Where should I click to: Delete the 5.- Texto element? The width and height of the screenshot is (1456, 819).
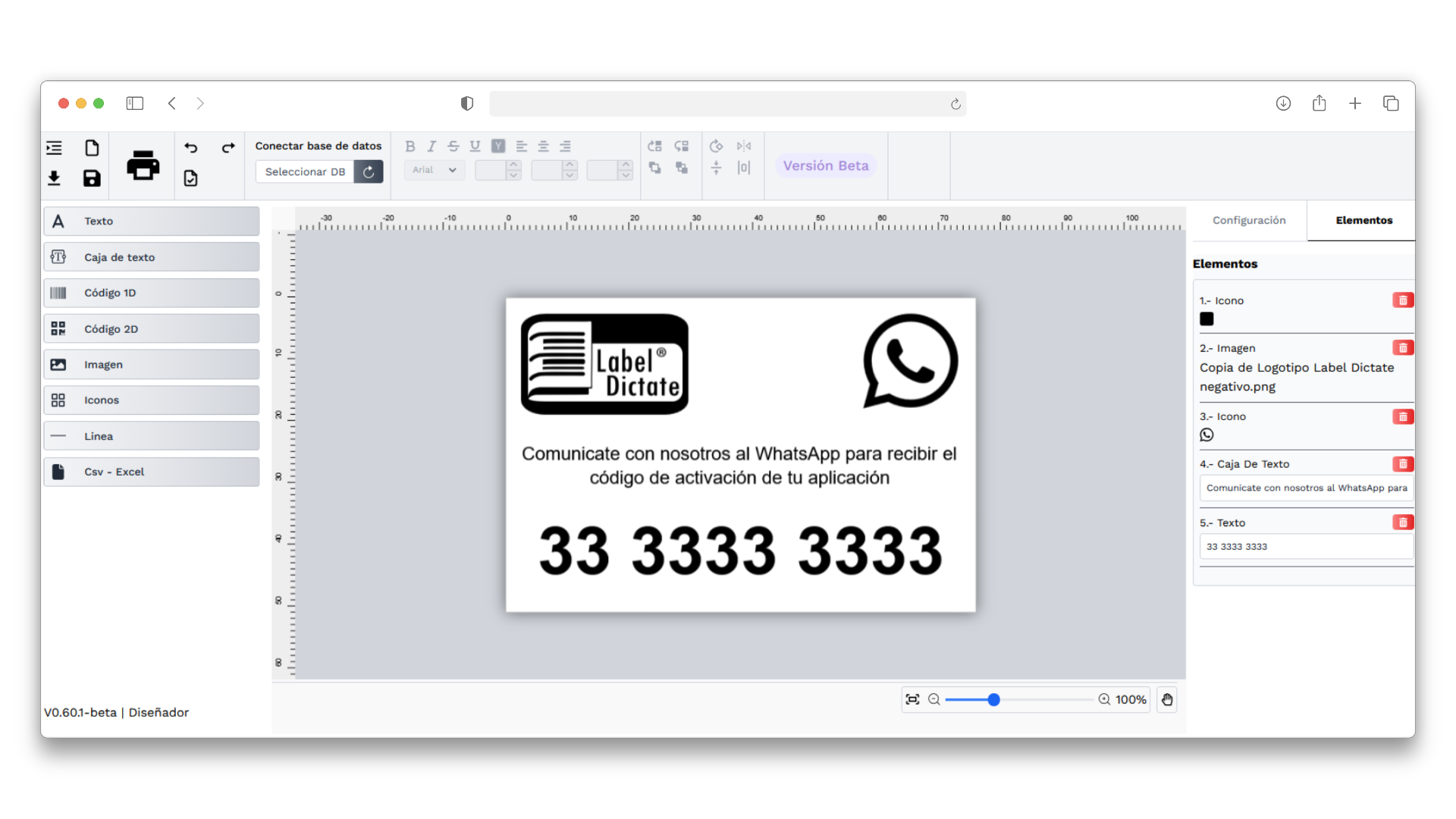1402,522
